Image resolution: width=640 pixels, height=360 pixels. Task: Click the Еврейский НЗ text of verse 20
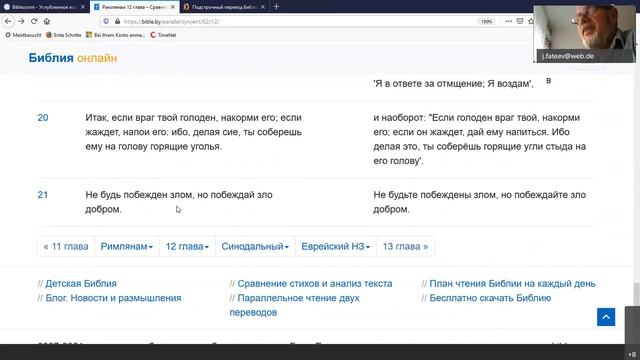pos(480,139)
